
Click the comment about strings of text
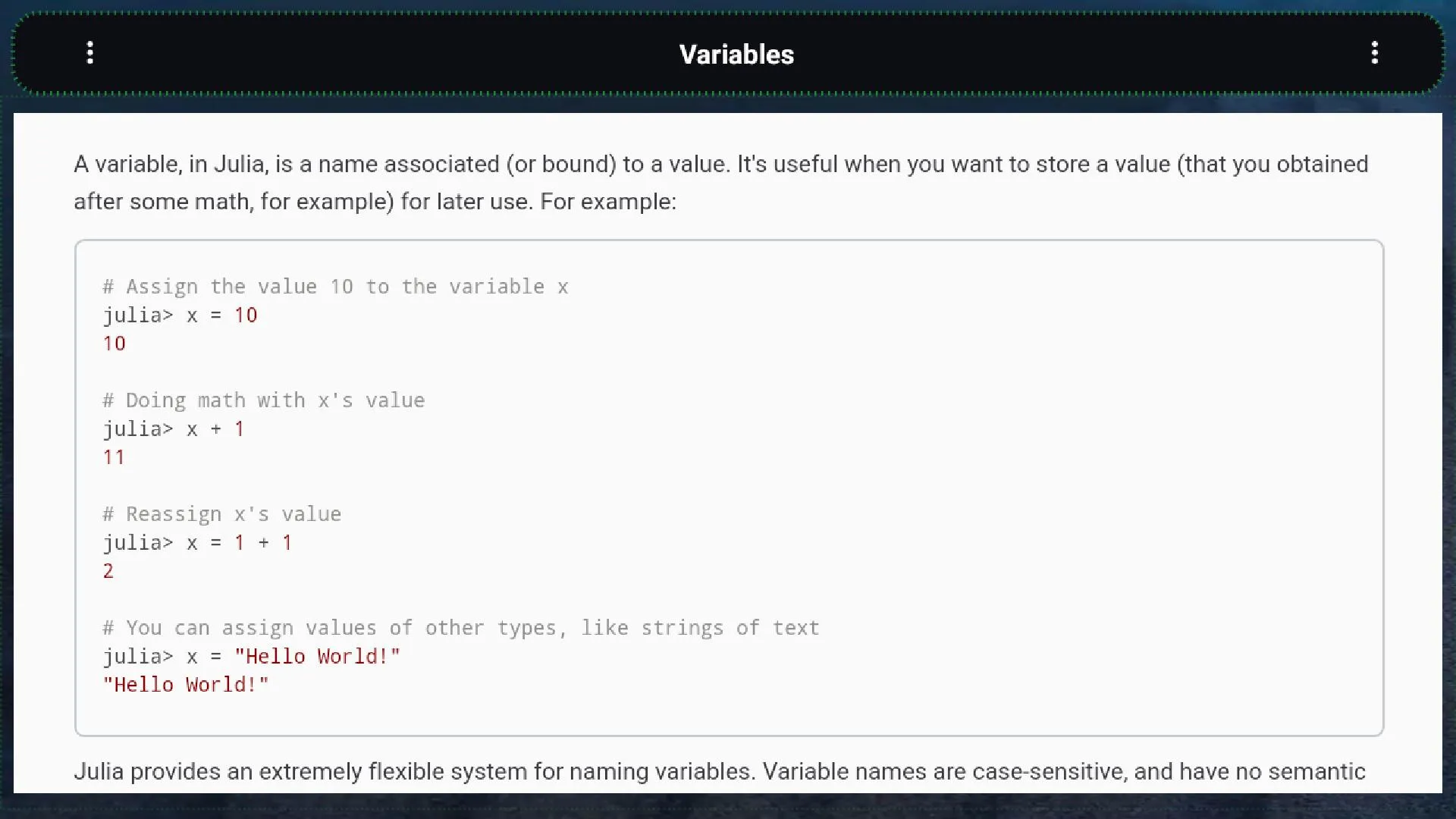[x=461, y=628]
